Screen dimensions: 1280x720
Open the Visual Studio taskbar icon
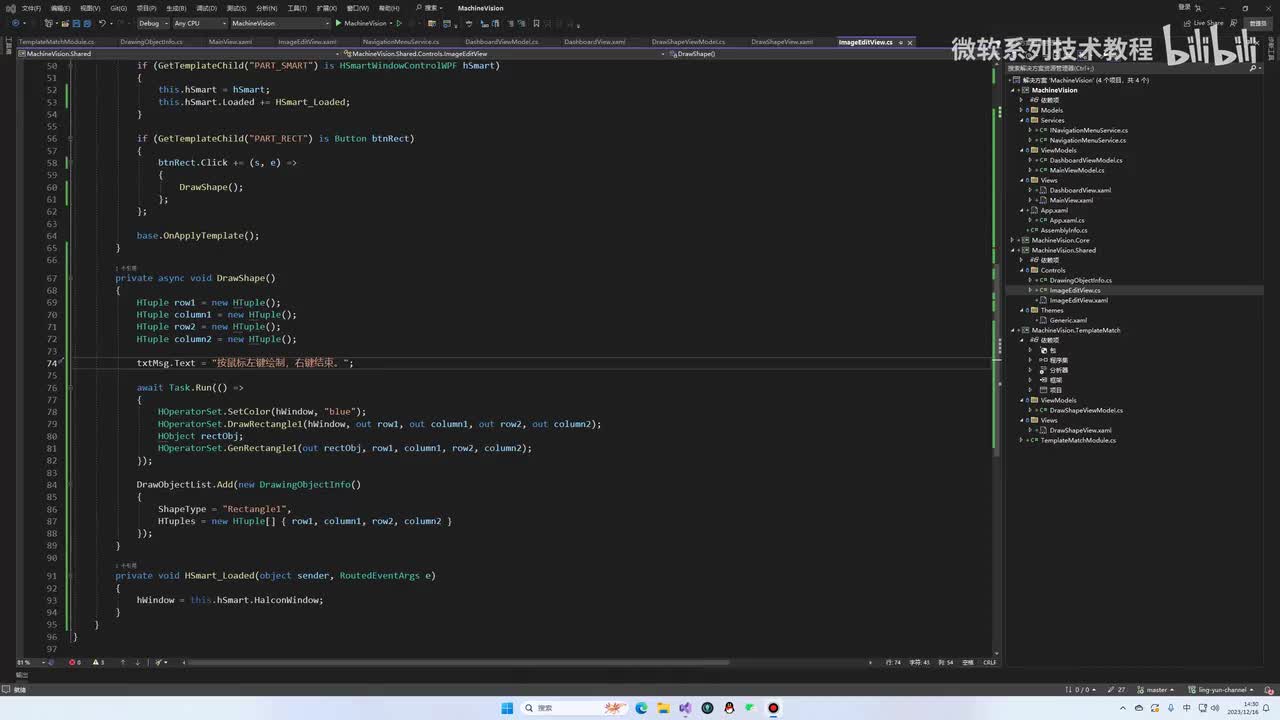(x=685, y=708)
